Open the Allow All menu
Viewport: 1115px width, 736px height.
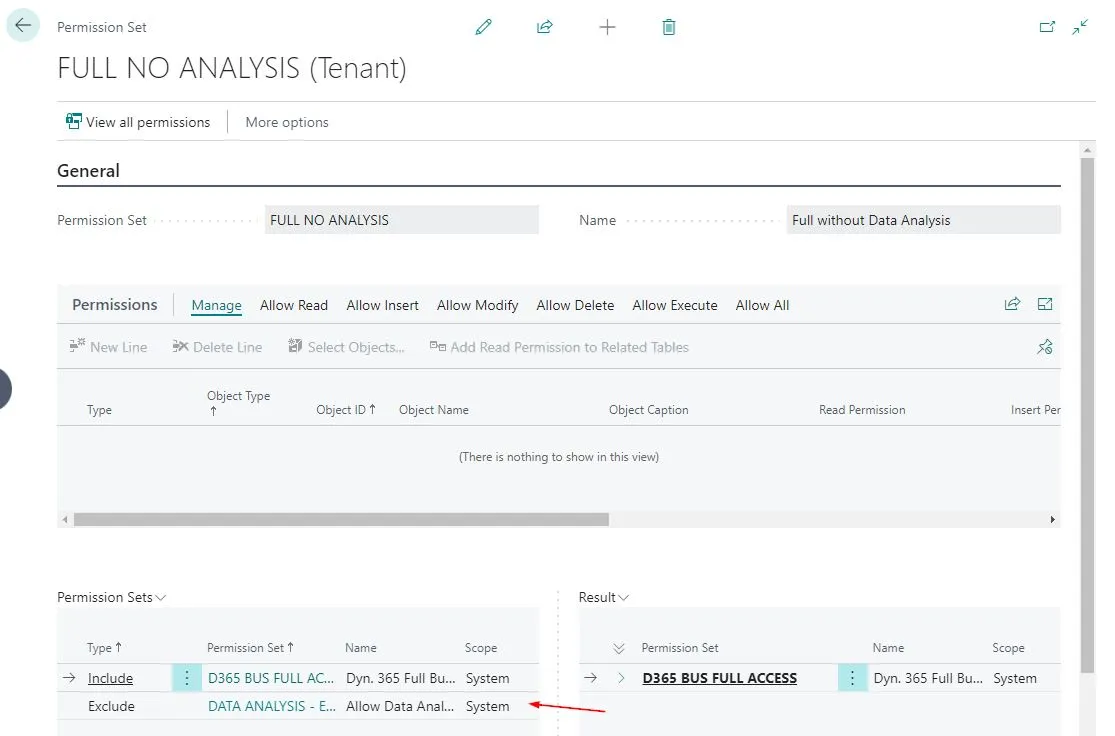click(x=762, y=305)
